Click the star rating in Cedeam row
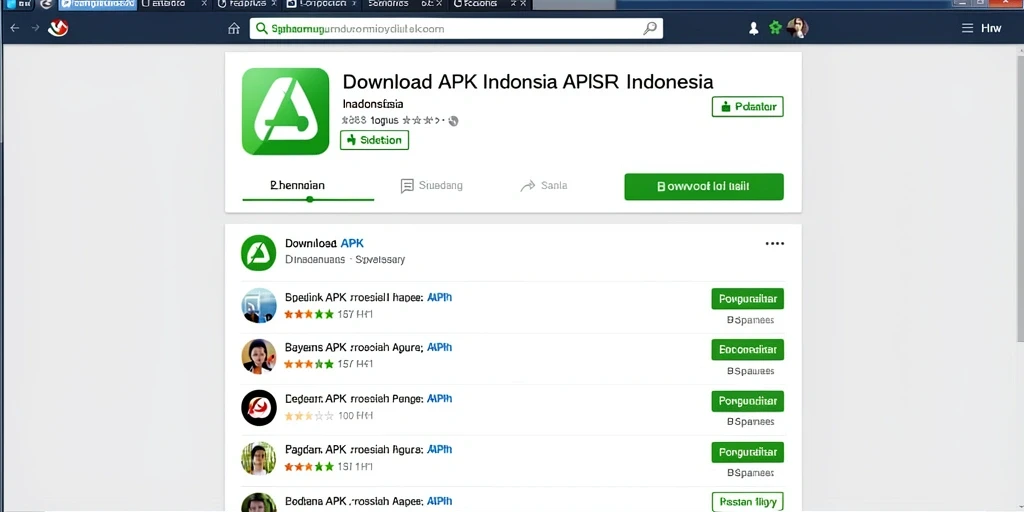Image resolution: width=1024 pixels, height=512 pixels. [x=309, y=415]
